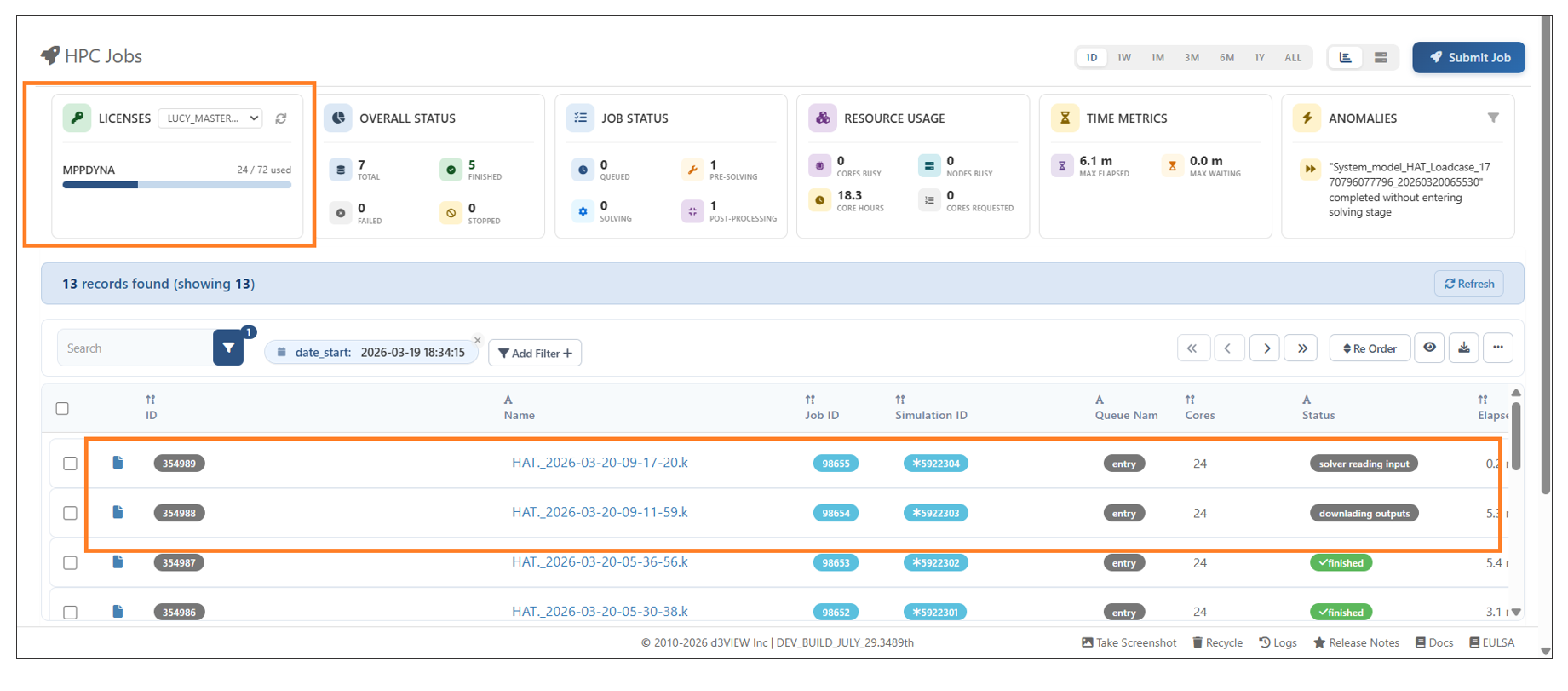The width and height of the screenshot is (1568, 691).
Task: Tick the checkbox for job 354987
Action: coord(70,562)
